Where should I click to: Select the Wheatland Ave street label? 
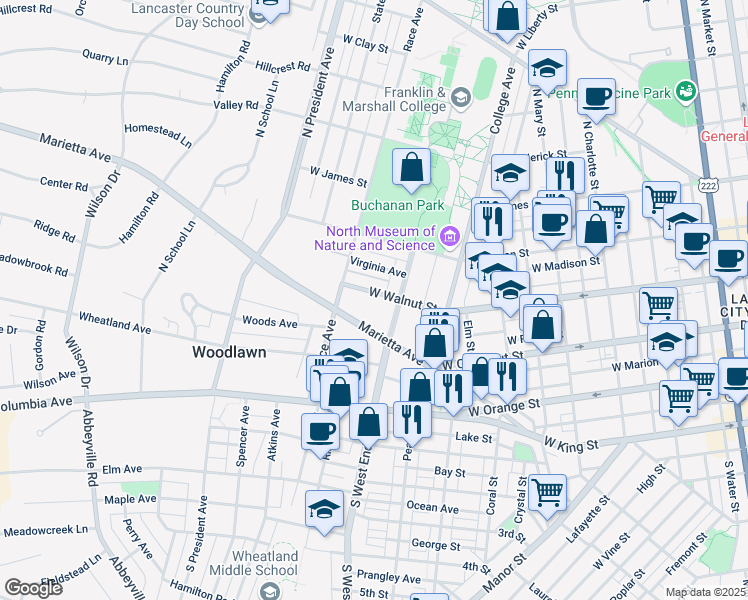point(115,323)
